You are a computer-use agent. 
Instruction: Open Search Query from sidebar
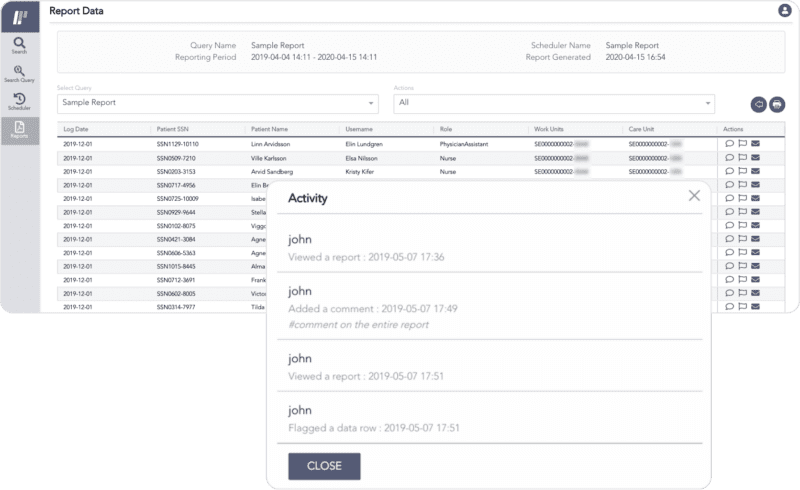click(19, 72)
